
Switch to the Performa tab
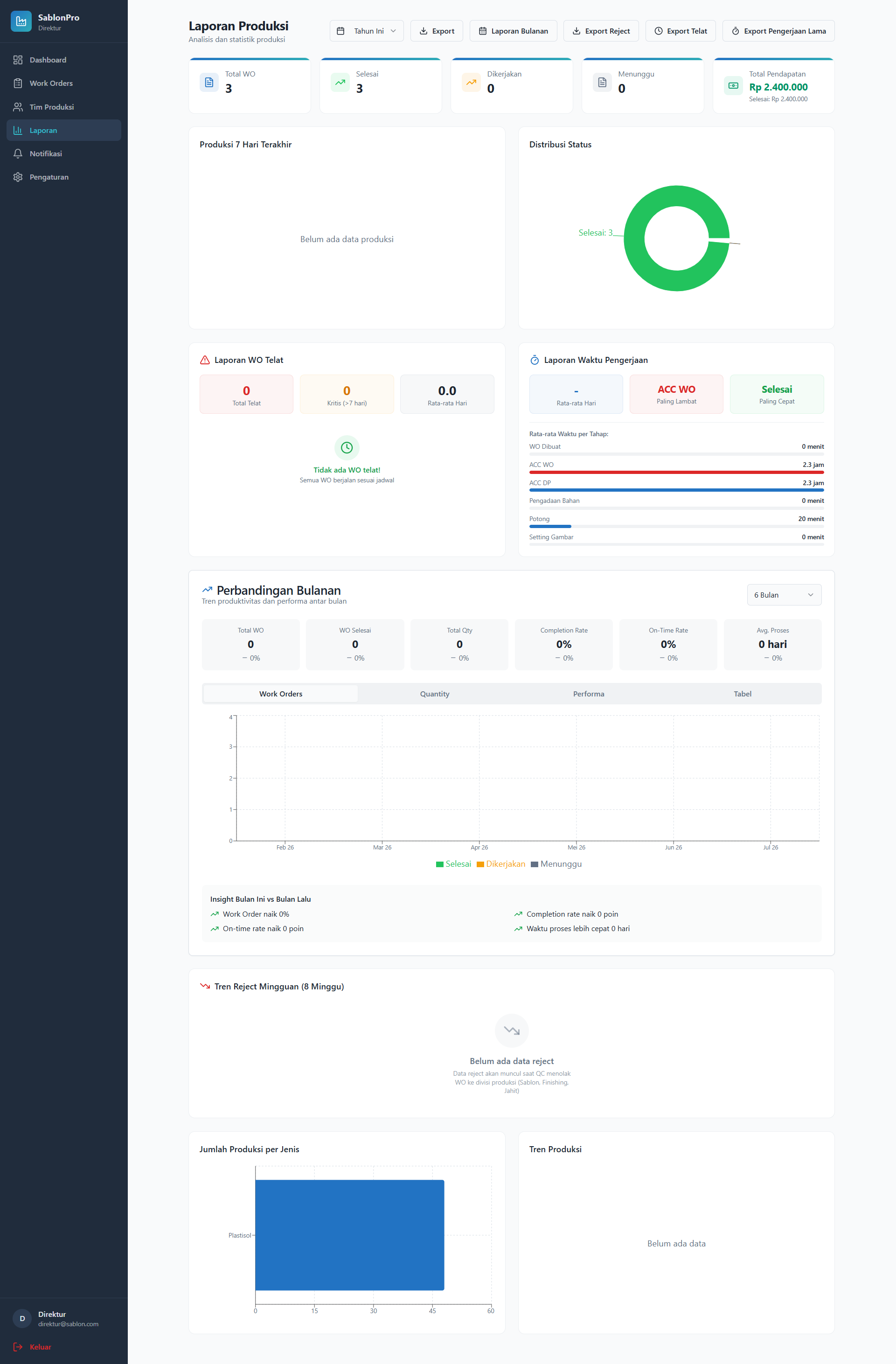[x=588, y=694]
